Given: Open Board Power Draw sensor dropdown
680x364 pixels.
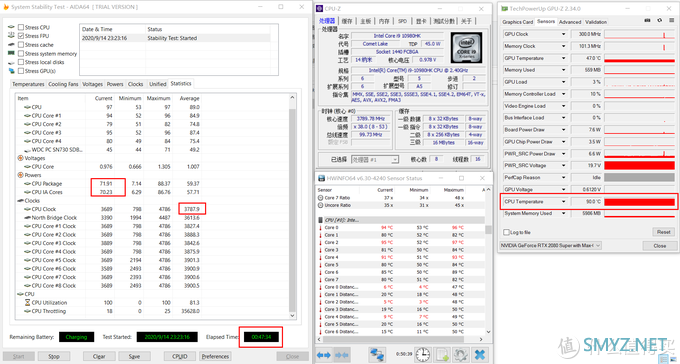Looking at the screenshot, I should pos(564,130).
